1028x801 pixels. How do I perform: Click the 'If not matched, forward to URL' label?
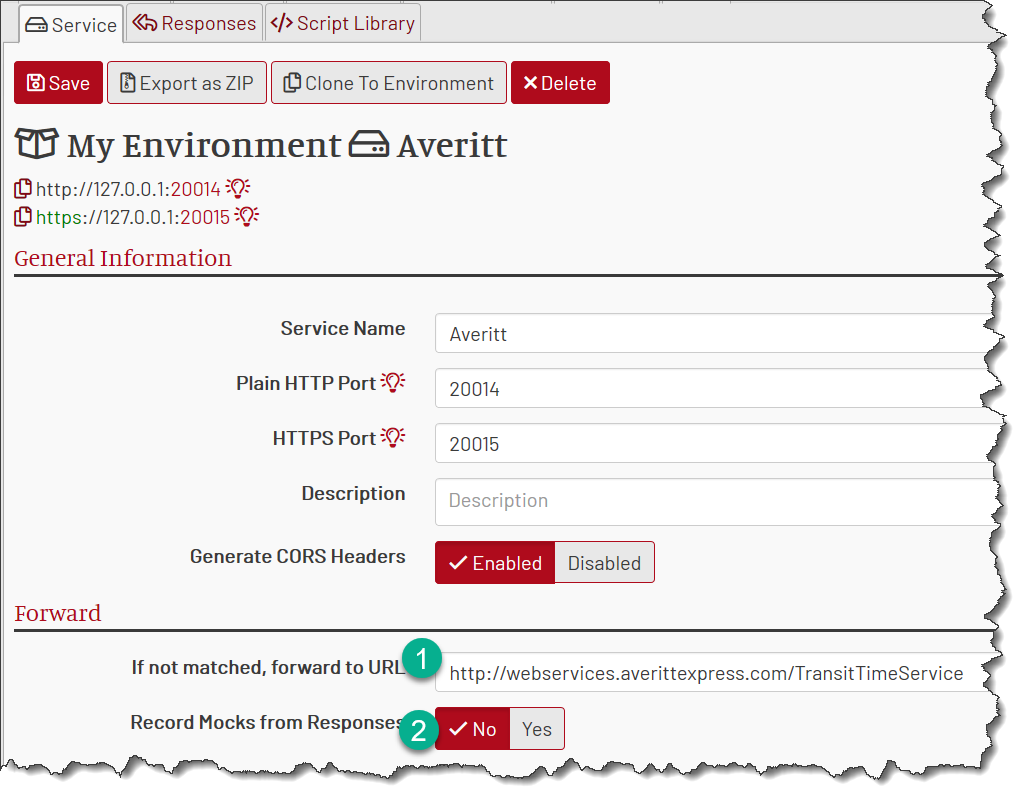click(x=268, y=667)
